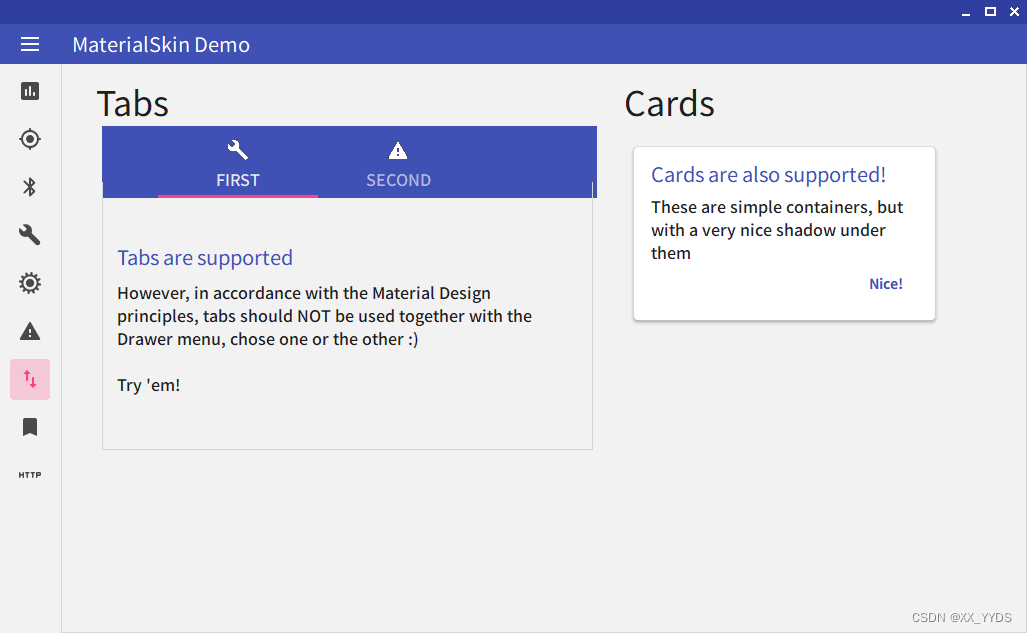
Task: Open the gear settings sidebar page
Action: click(29, 283)
